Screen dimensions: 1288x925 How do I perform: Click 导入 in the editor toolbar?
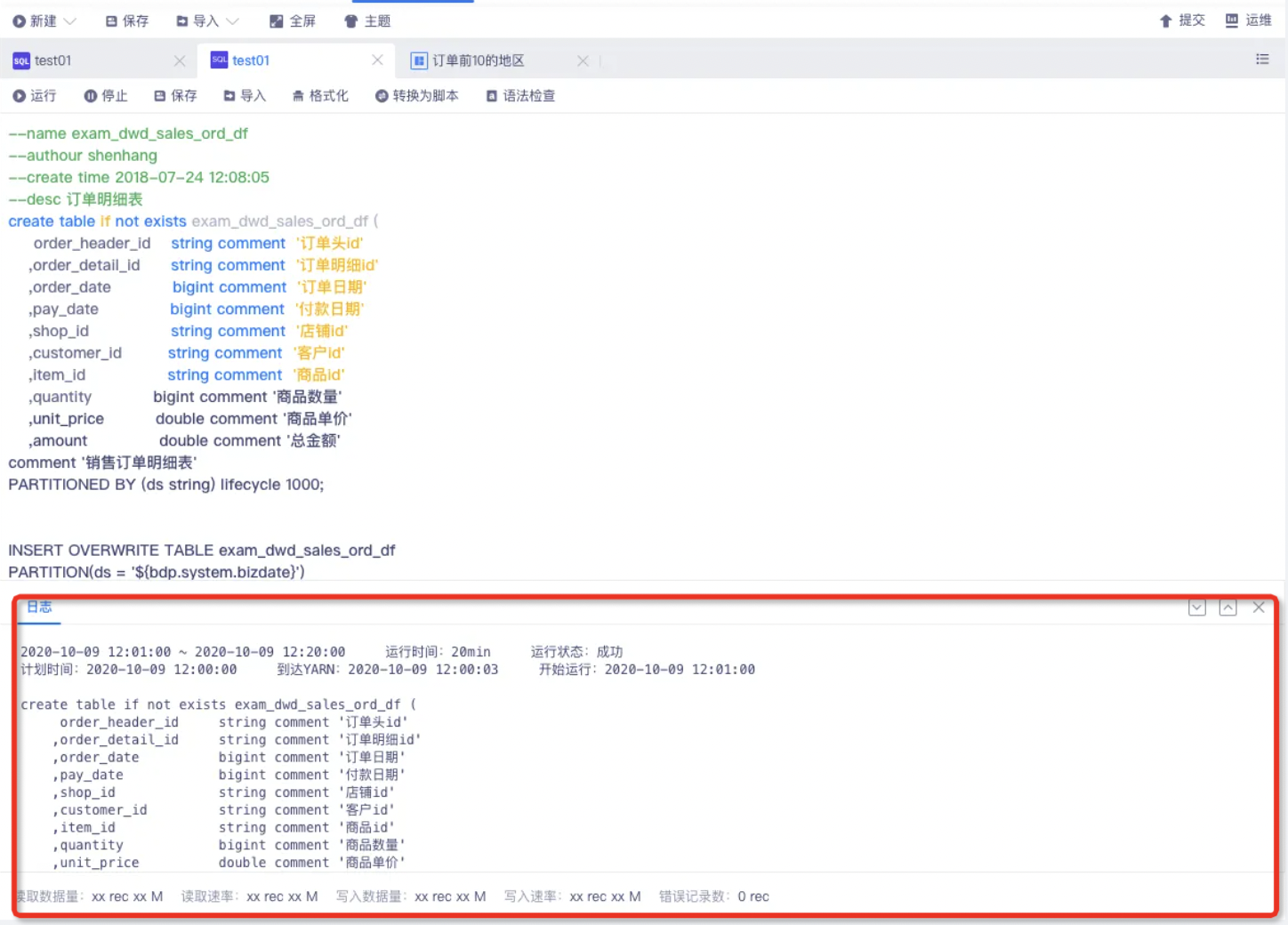[245, 95]
